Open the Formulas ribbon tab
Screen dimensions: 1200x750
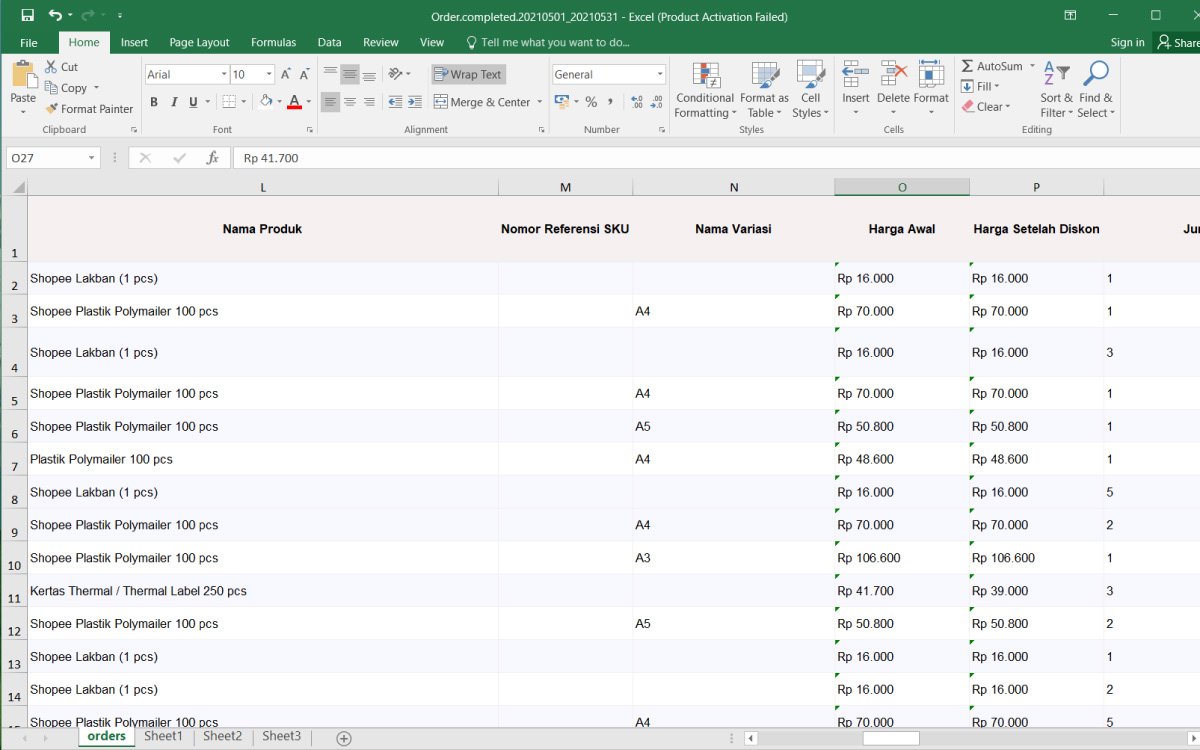(x=273, y=43)
